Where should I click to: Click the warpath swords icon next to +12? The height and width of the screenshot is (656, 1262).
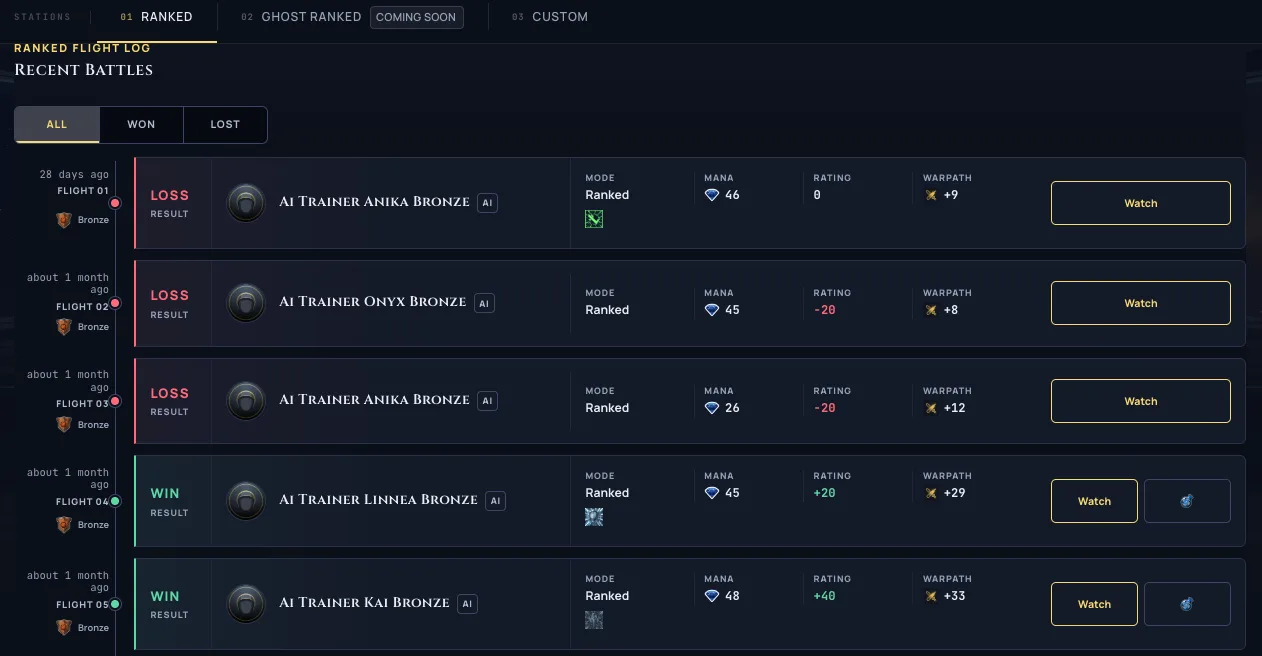[931, 408]
